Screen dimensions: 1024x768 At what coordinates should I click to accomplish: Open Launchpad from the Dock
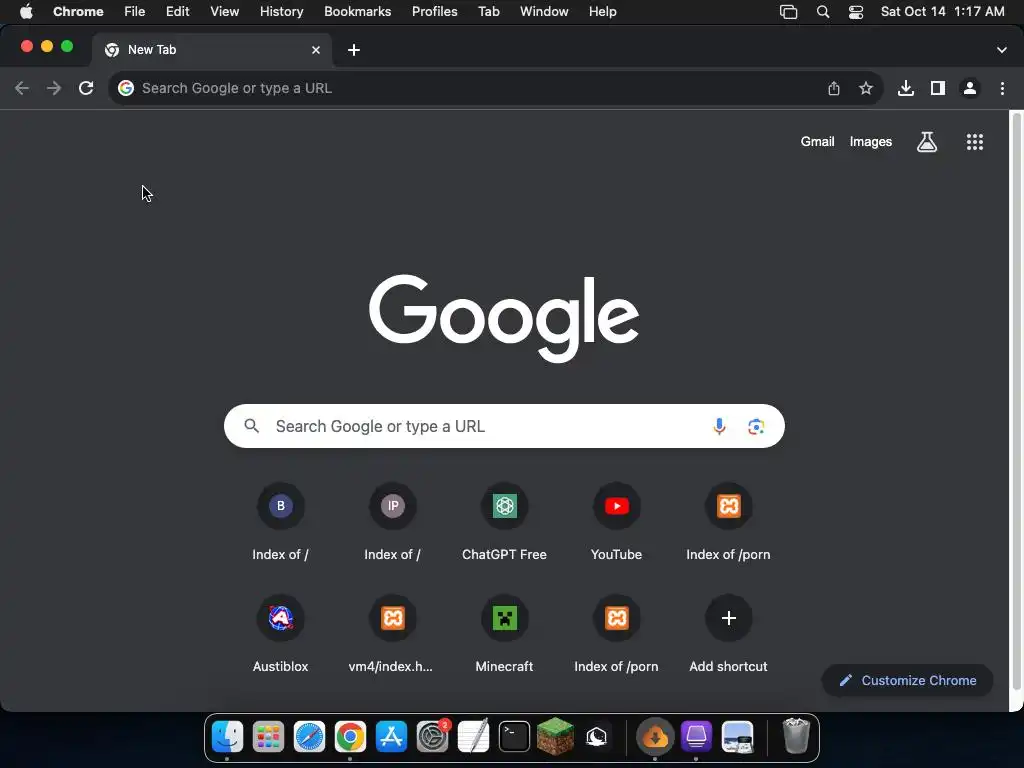pyautogui.click(x=268, y=737)
